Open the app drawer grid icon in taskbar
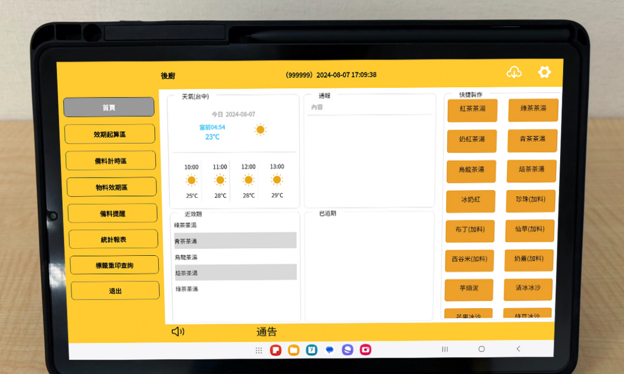This screenshot has width=624, height=374. click(259, 350)
